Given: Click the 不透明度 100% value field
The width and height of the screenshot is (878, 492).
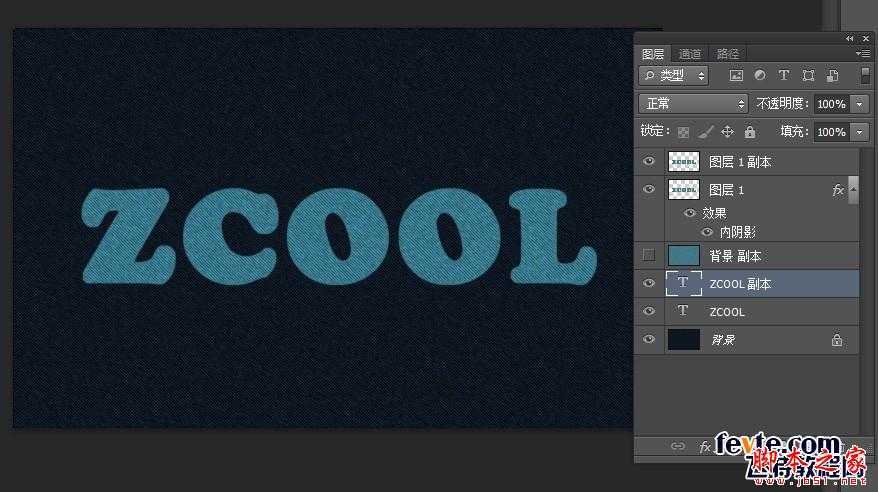Looking at the screenshot, I should coord(832,104).
